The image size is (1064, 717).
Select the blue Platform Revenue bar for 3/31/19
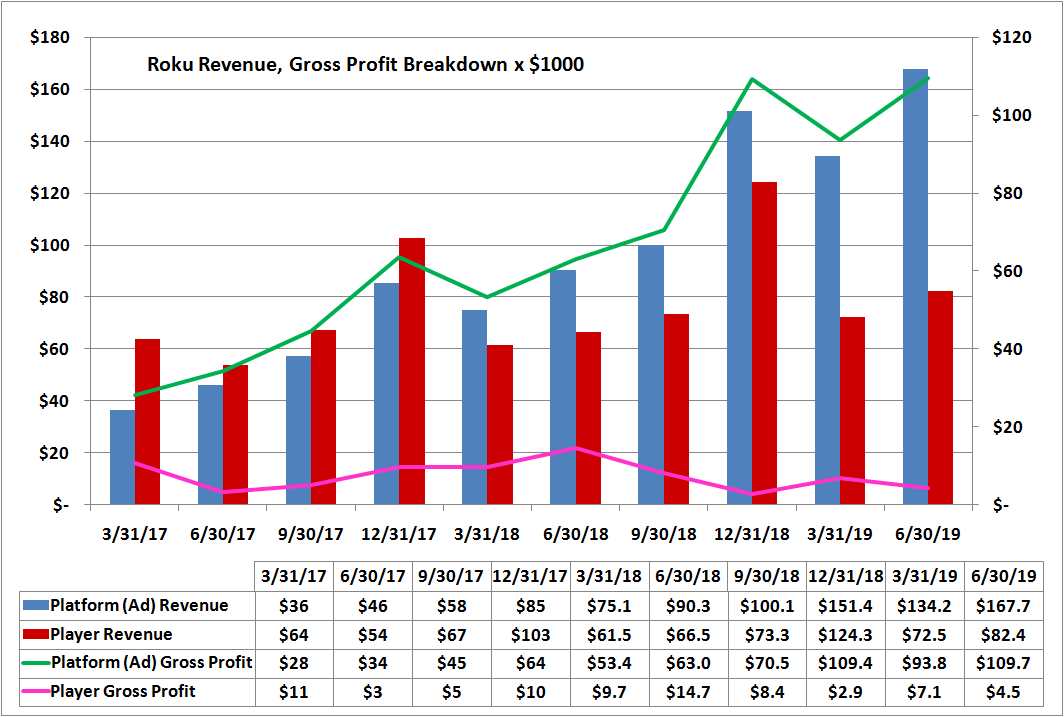coord(827,330)
